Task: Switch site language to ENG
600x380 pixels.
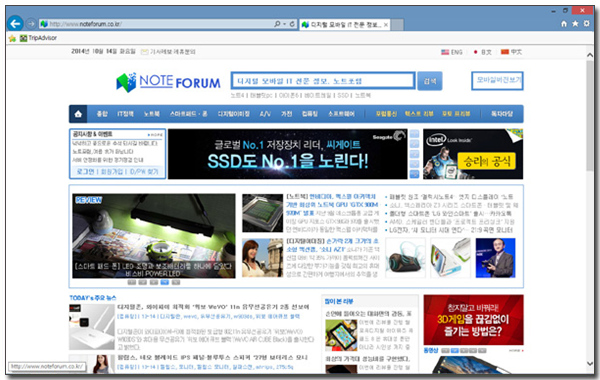Action: (x=452, y=52)
